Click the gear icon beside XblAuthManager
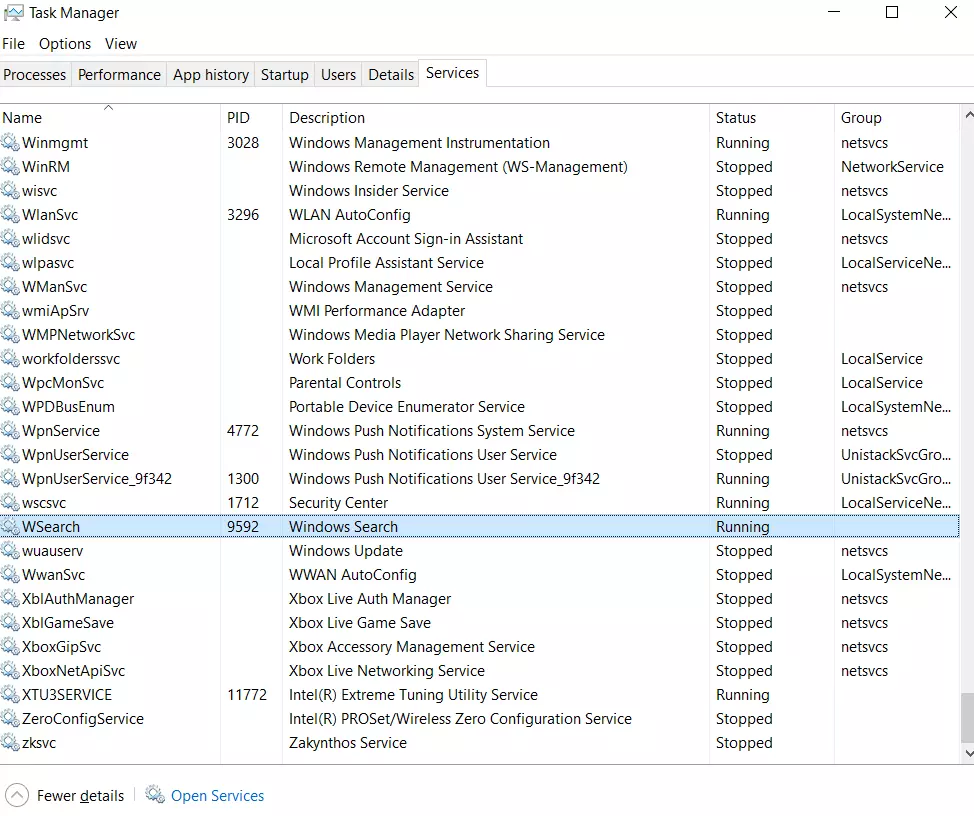Viewport: 974px width, 816px height. (10, 599)
